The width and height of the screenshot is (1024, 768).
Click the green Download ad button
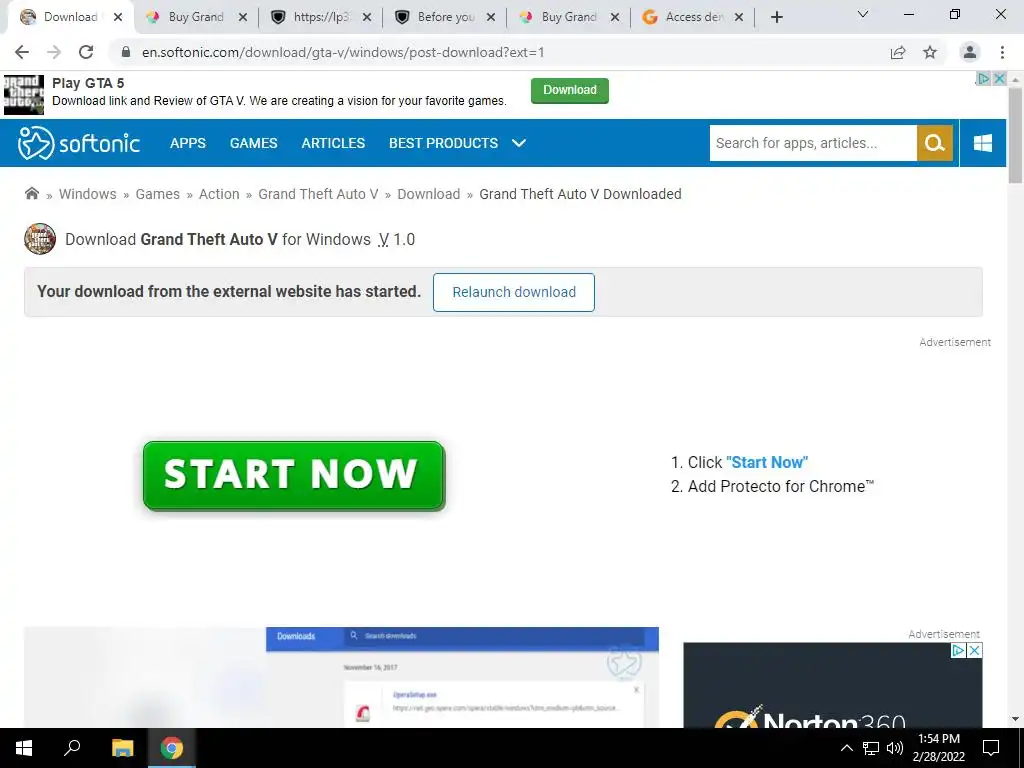569,90
